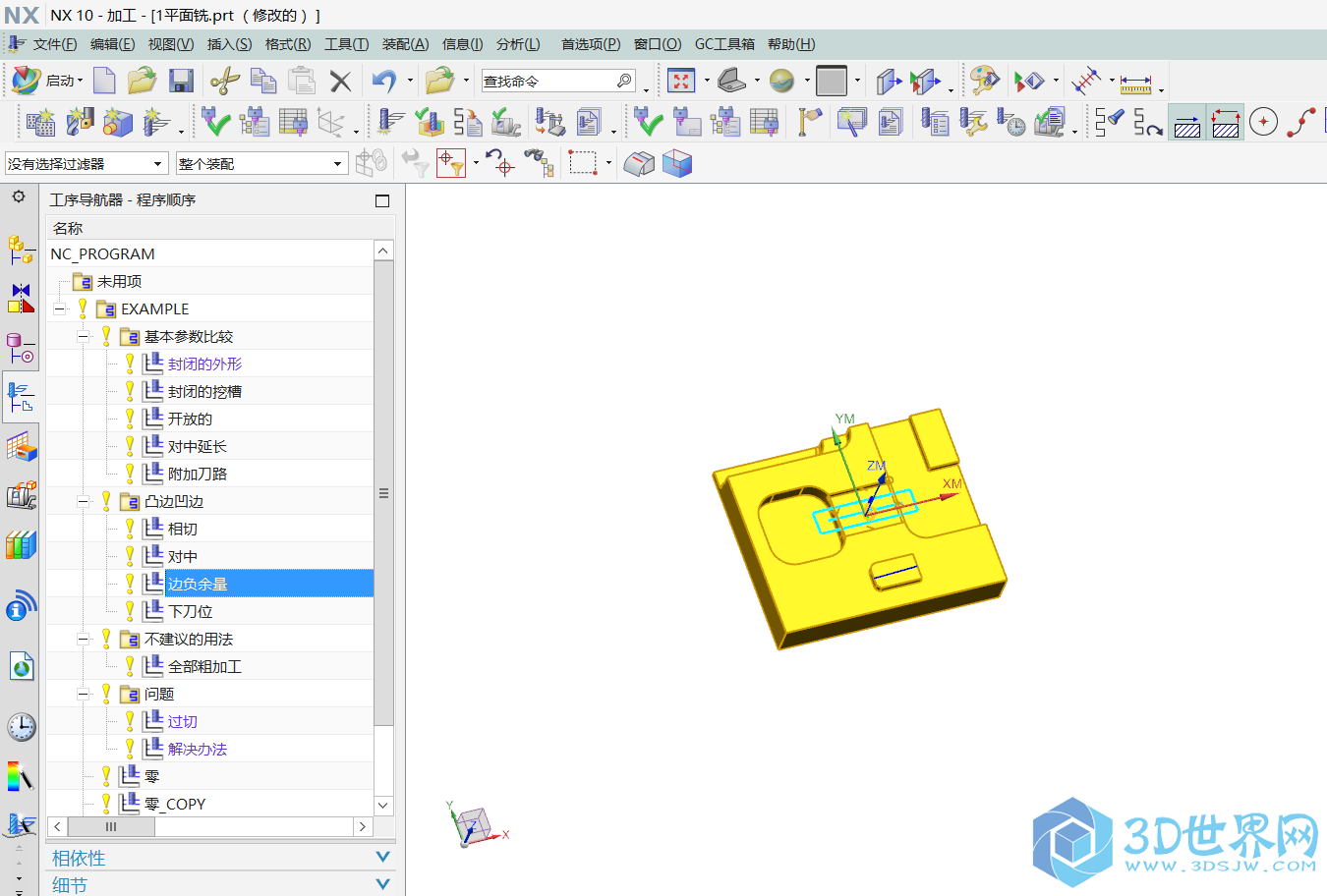Click the Delete X icon
The image size is (1327, 896).
[x=340, y=81]
